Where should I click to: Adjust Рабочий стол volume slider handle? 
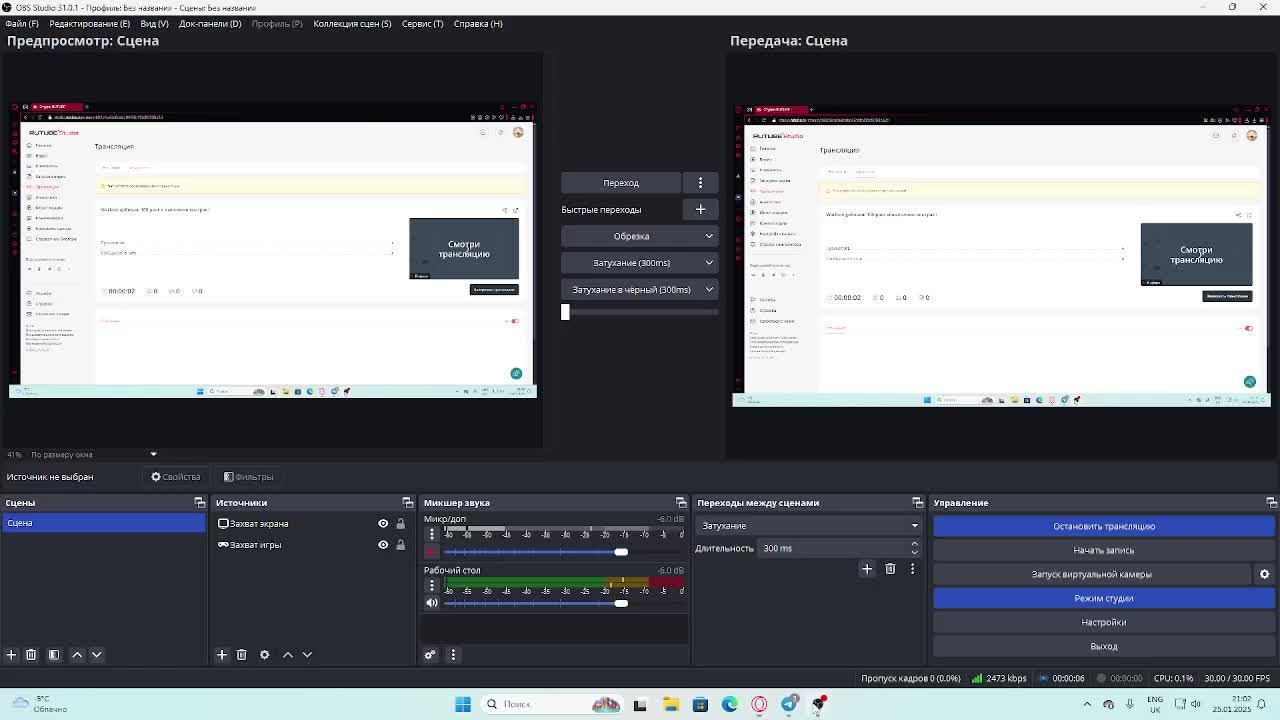tap(621, 603)
